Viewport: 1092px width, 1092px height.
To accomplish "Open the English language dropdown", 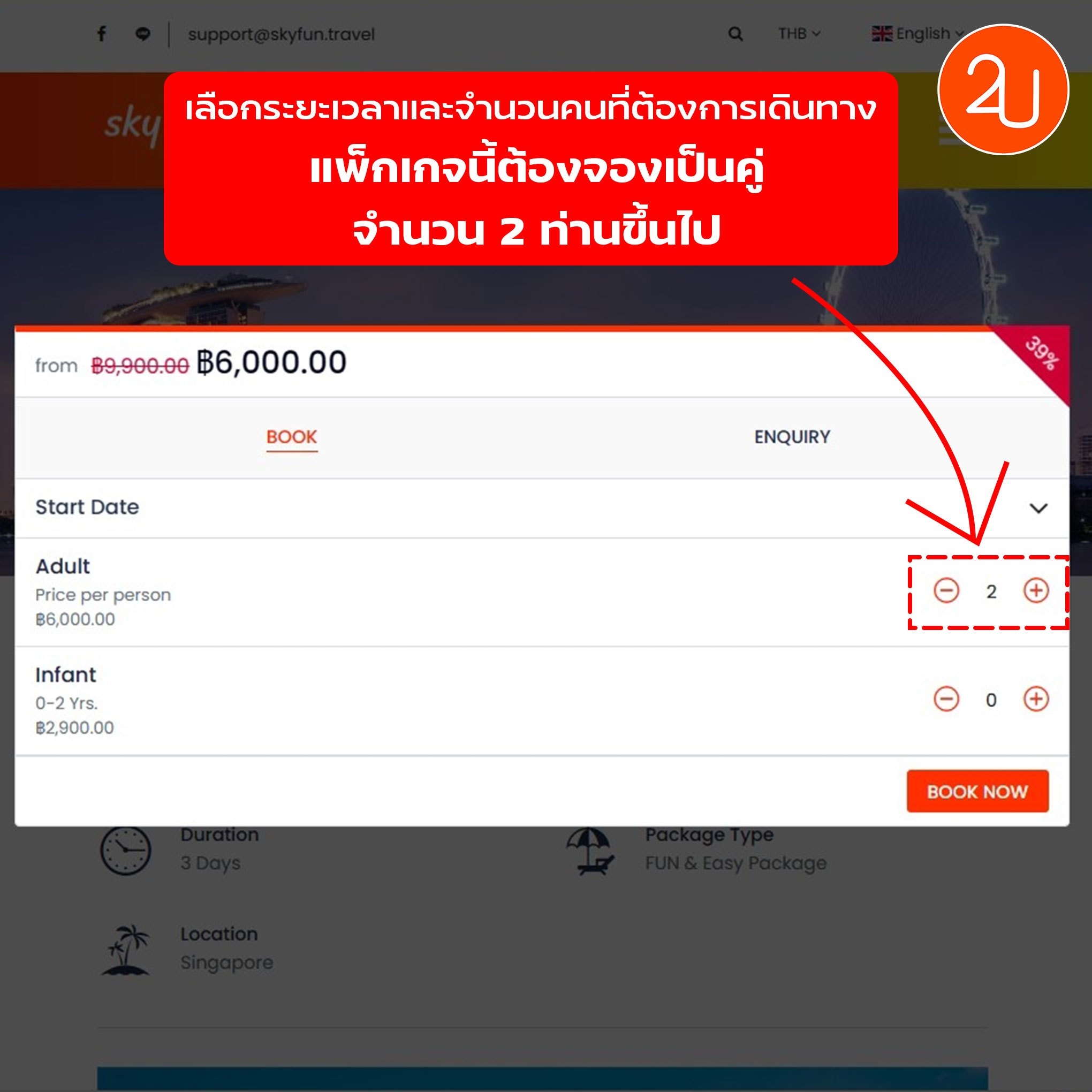I will [918, 34].
